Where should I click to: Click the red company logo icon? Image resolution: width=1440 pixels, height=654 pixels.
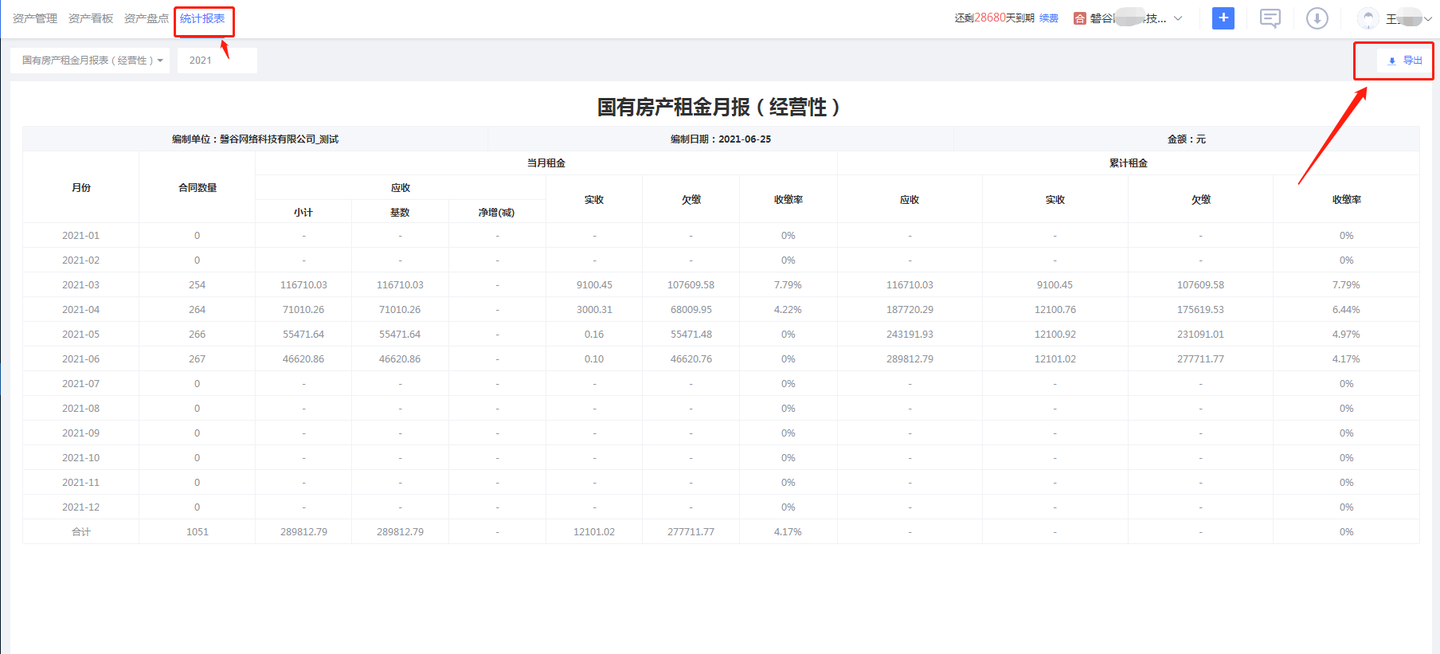(1080, 18)
